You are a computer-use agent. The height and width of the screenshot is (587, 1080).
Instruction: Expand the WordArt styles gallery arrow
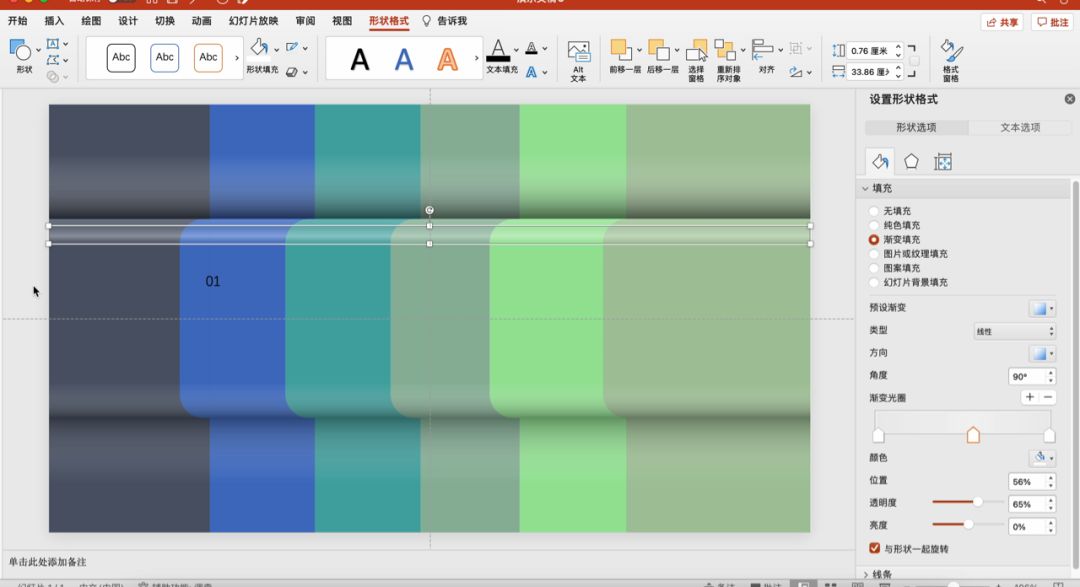pyautogui.click(x=476, y=58)
